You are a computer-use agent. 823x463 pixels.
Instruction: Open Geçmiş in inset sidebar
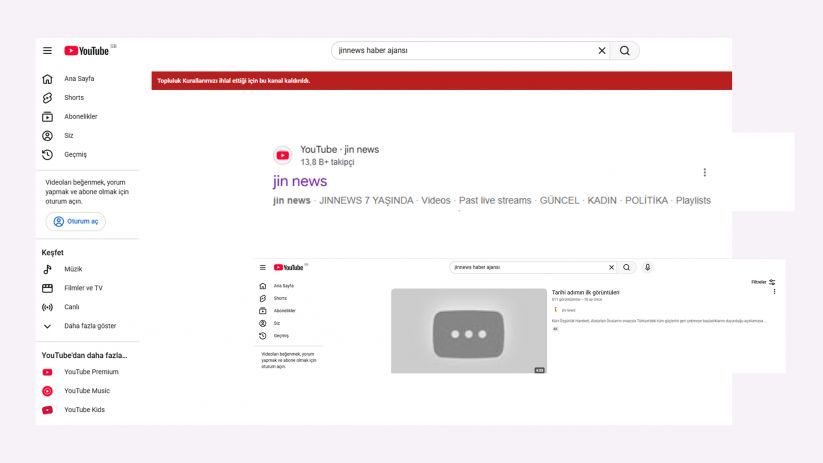pos(281,336)
